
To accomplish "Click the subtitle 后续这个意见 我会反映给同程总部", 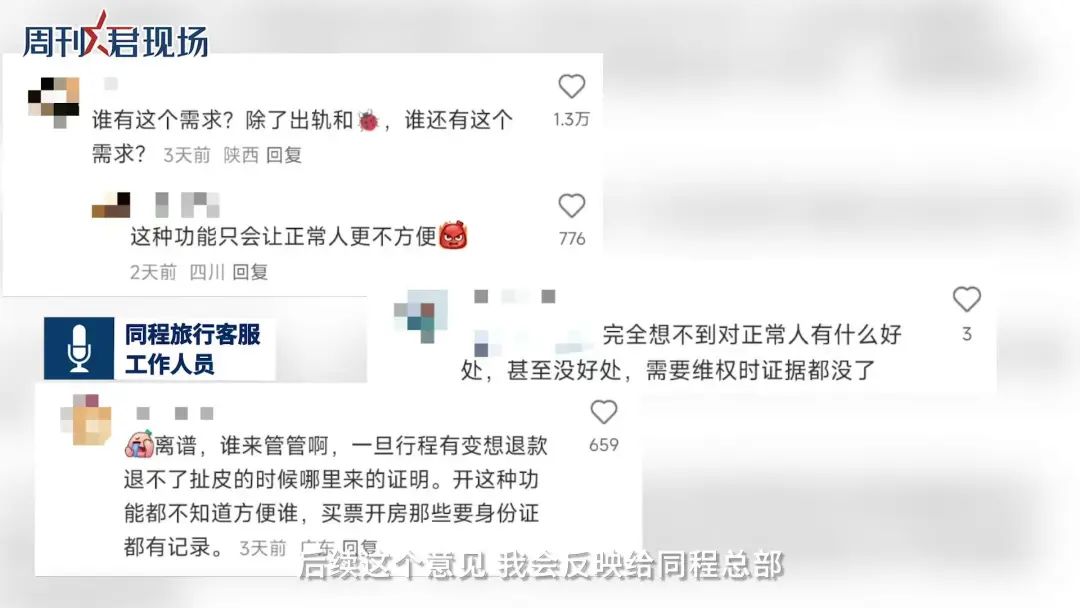I will (541, 565).
